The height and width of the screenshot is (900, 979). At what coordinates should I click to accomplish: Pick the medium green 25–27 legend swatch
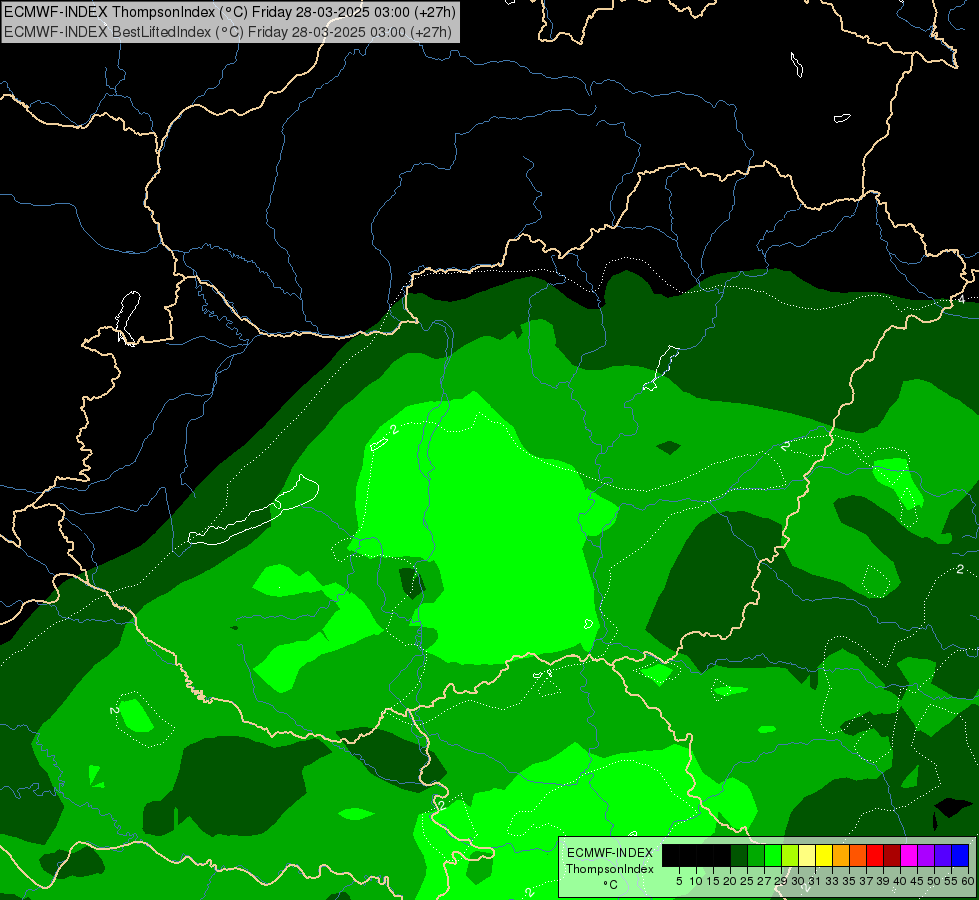755,855
